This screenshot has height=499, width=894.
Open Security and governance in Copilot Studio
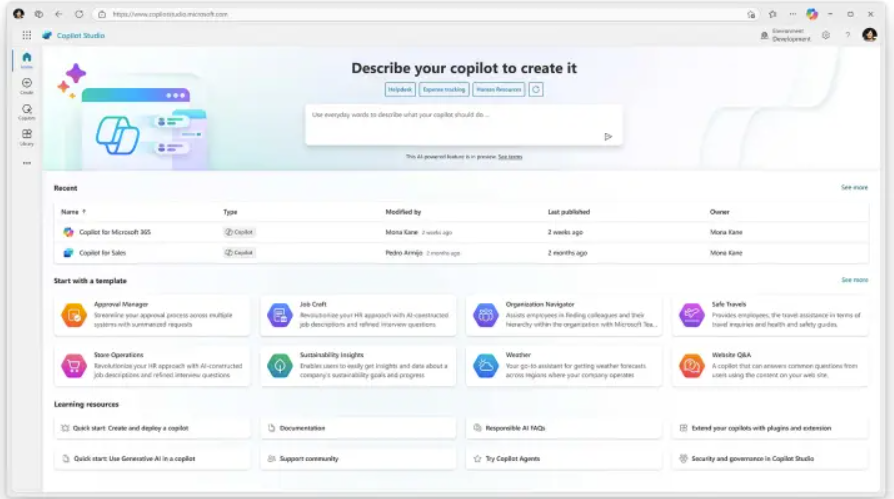[770, 459]
